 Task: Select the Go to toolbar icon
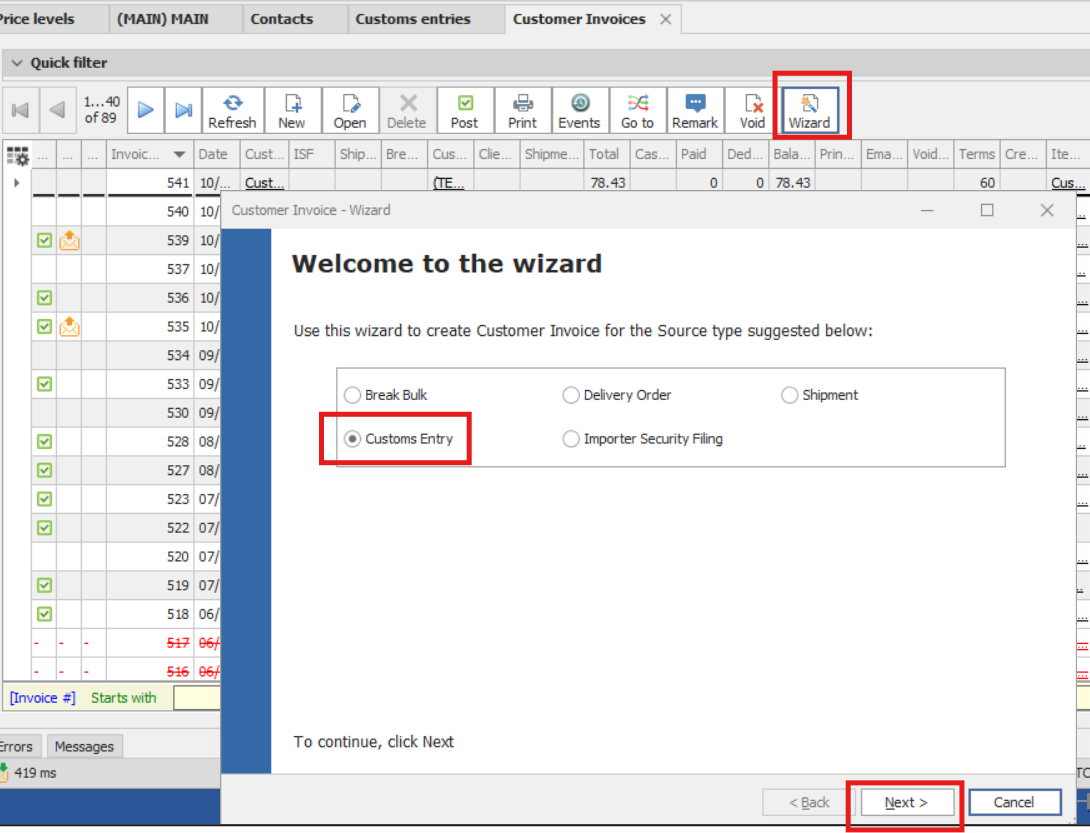[637, 110]
